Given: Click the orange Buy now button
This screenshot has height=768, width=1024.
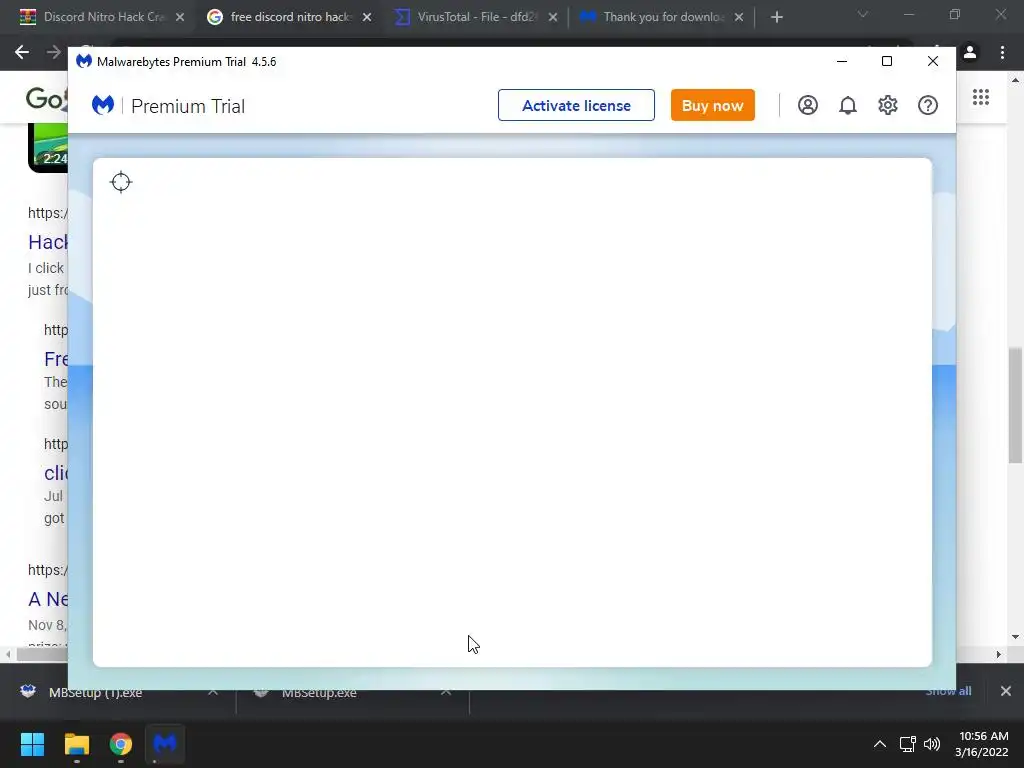Looking at the screenshot, I should [712, 105].
